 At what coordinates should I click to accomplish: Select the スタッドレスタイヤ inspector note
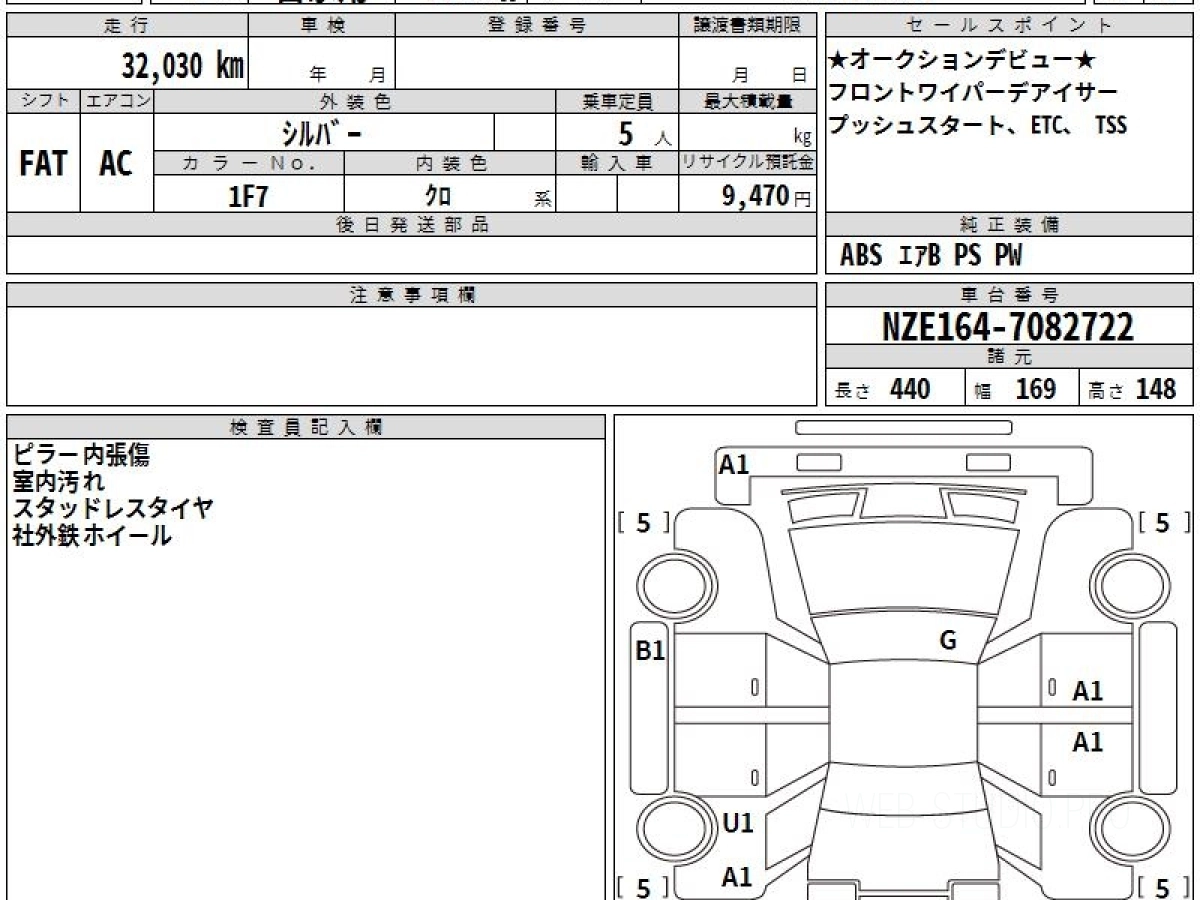click(113, 508)
